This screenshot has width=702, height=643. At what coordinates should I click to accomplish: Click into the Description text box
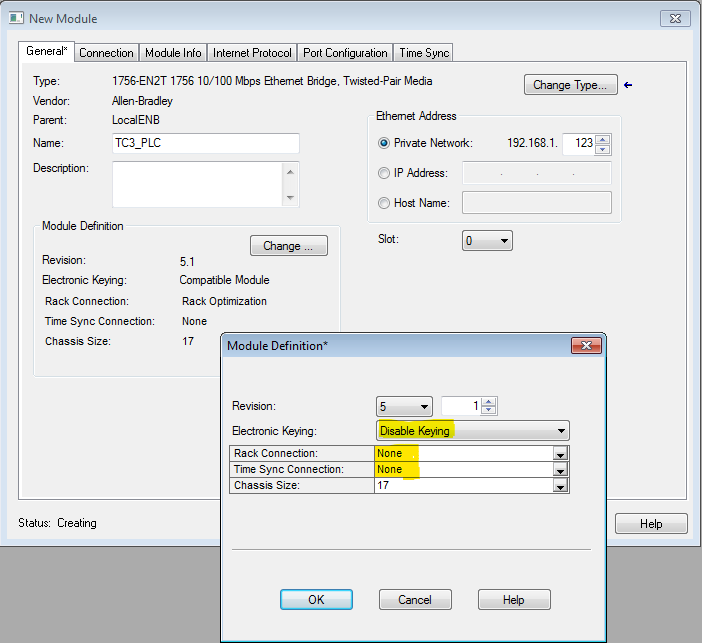[197, 184]
